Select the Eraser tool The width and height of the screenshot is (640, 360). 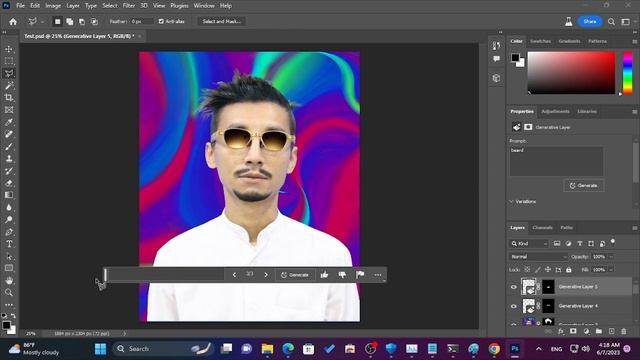pyautogui.click(x=9, y=183)
